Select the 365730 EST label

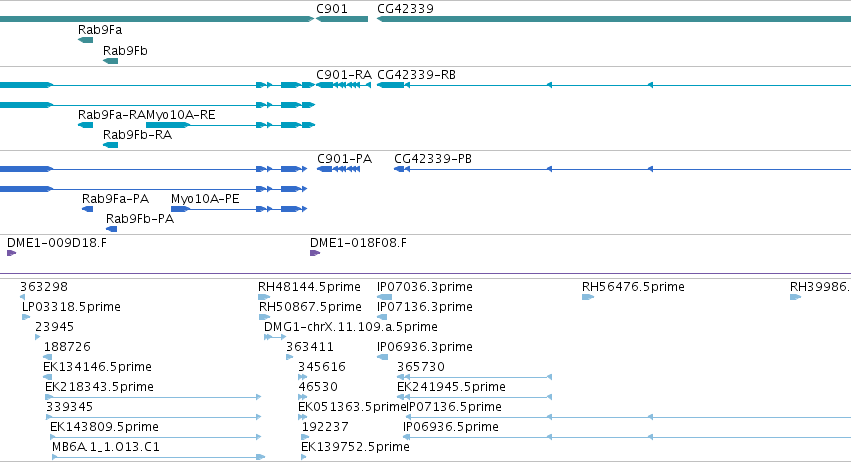pyautogui.click(x=421, y=367)
